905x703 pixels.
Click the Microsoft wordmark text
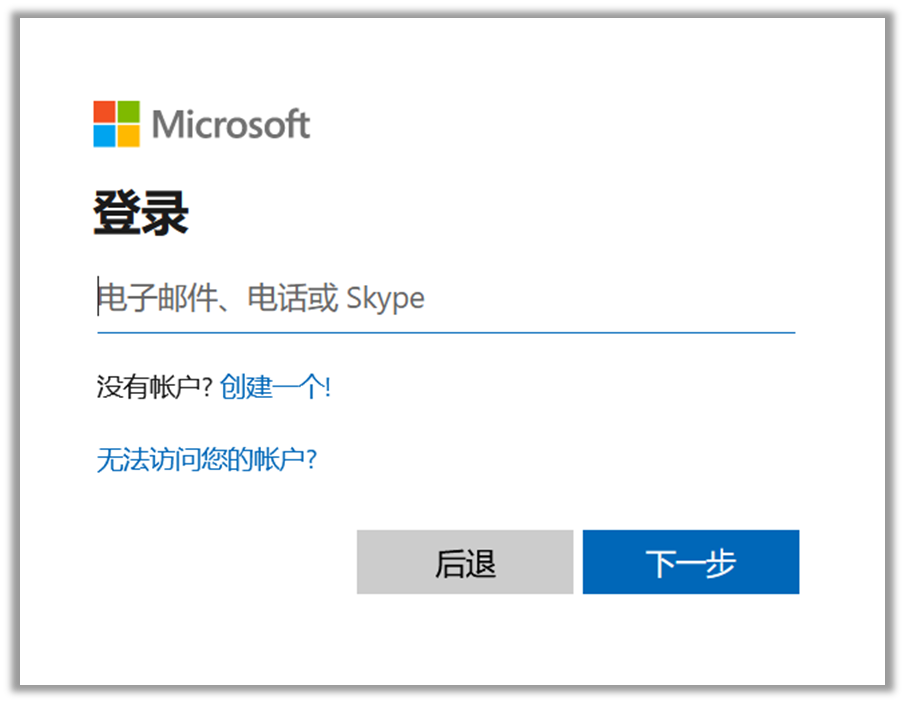[x=231, y=125]
